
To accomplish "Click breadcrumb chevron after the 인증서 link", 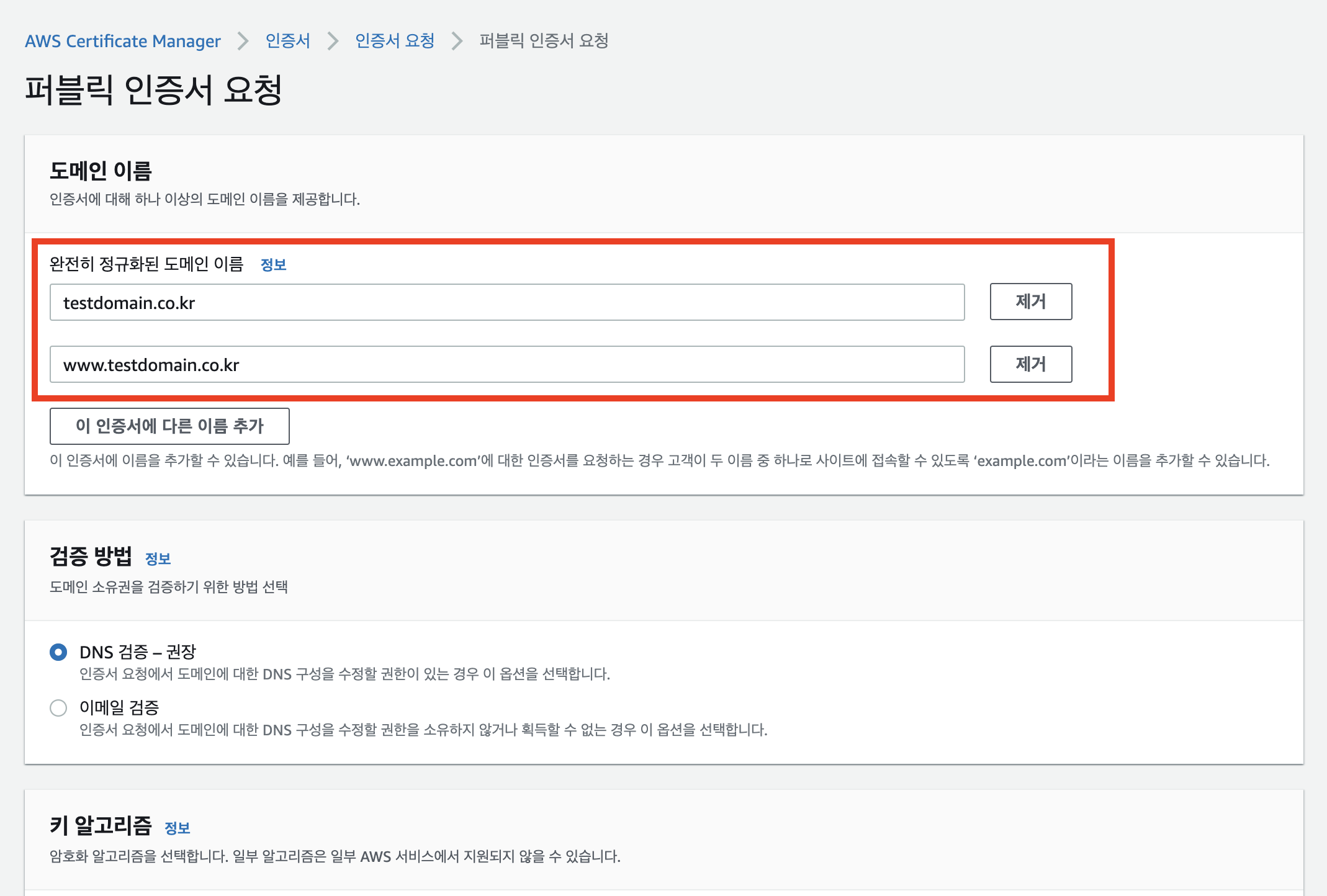I will (x=333, y=41).
